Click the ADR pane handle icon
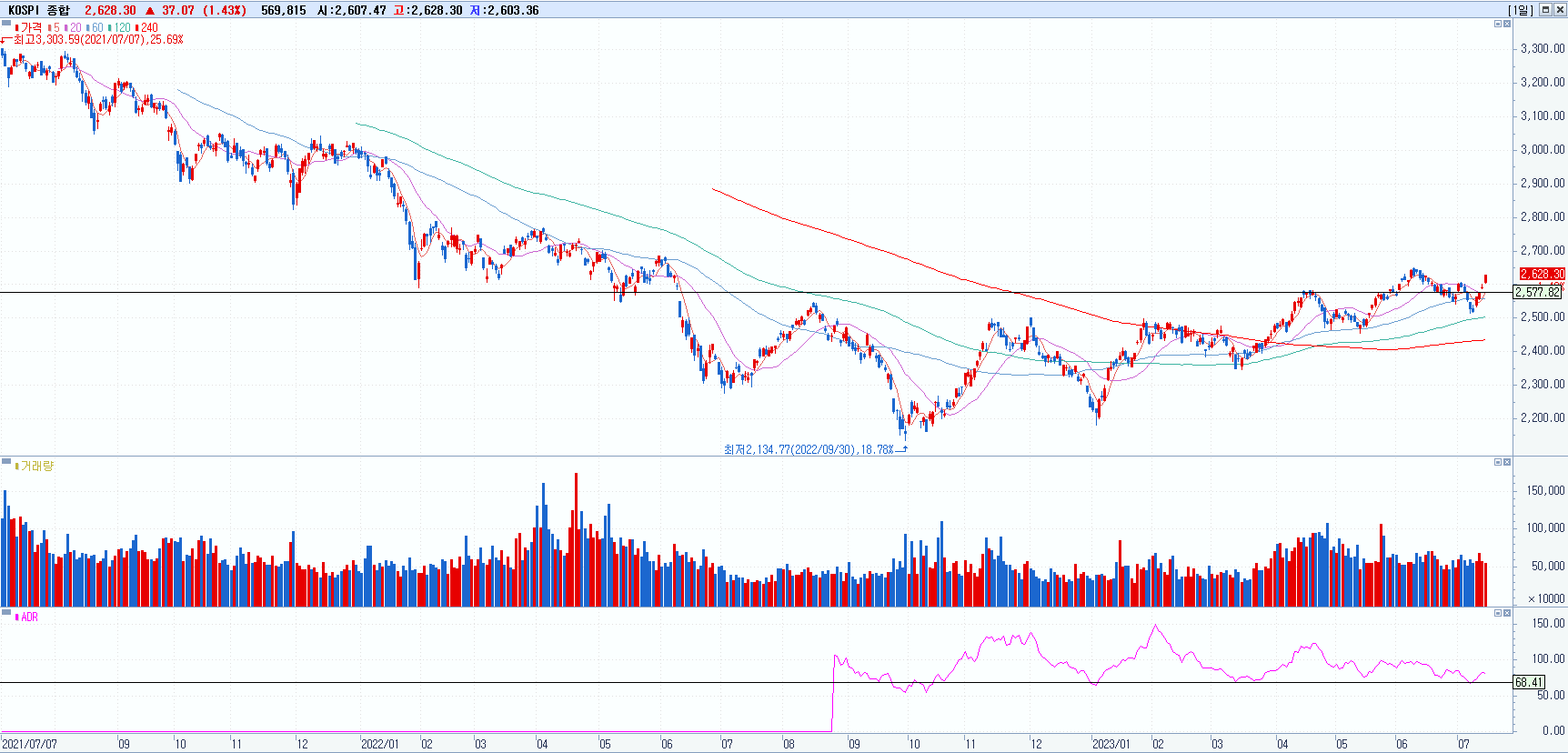 pyautogui.click(x=6, y=613)
